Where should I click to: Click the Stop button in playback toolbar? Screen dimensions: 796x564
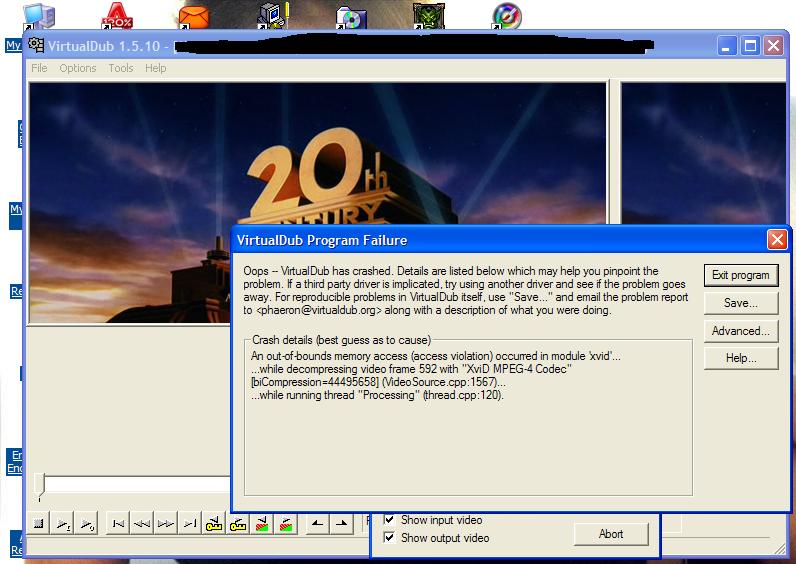(x=39, y=523)
